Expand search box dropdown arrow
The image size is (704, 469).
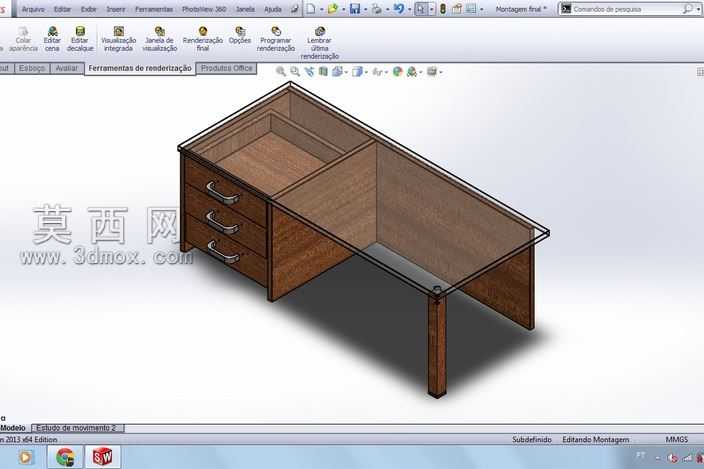click(x=699, y=9)
